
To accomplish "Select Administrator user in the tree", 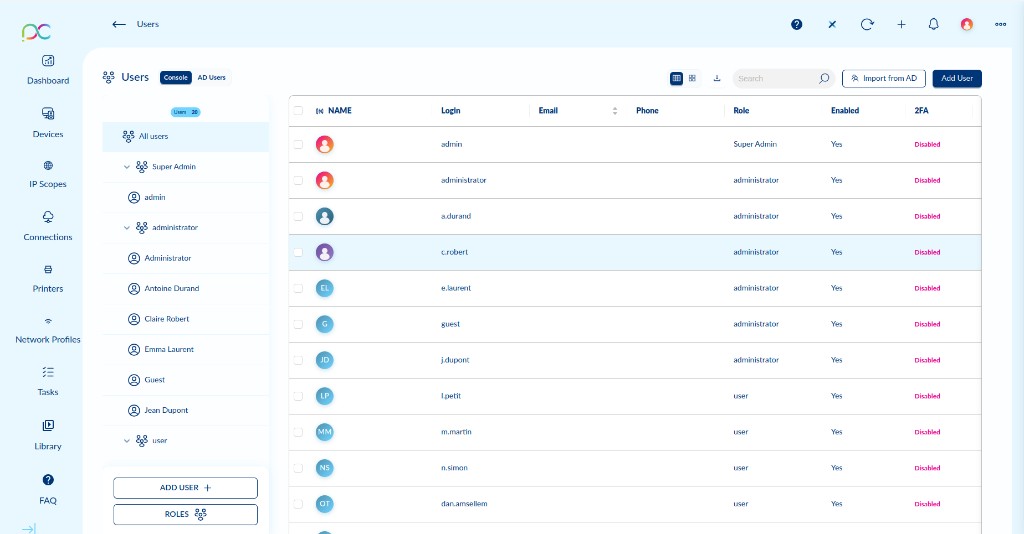I will [185, 259].
